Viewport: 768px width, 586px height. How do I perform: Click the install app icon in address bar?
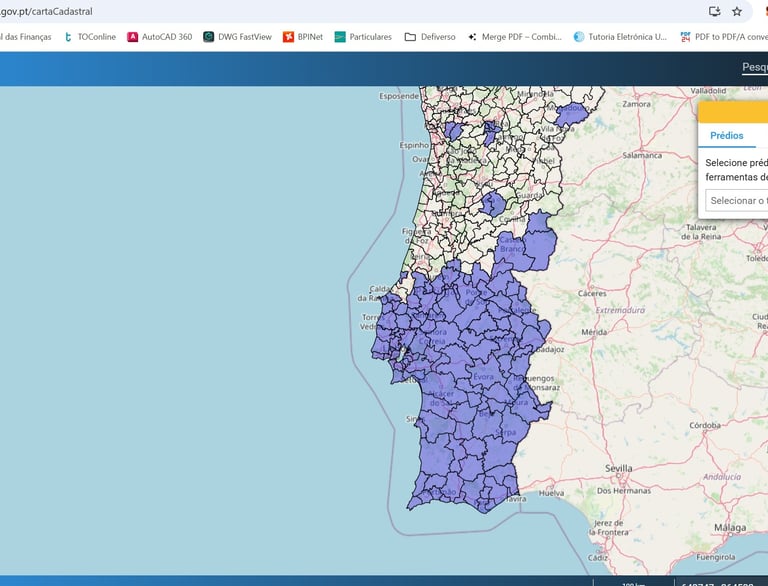(x=715, y=11)
